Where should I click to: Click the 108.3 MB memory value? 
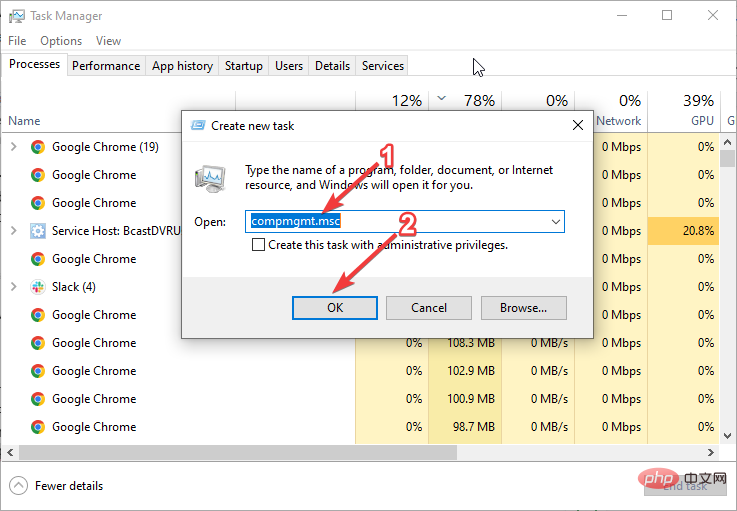coord(470,344)
